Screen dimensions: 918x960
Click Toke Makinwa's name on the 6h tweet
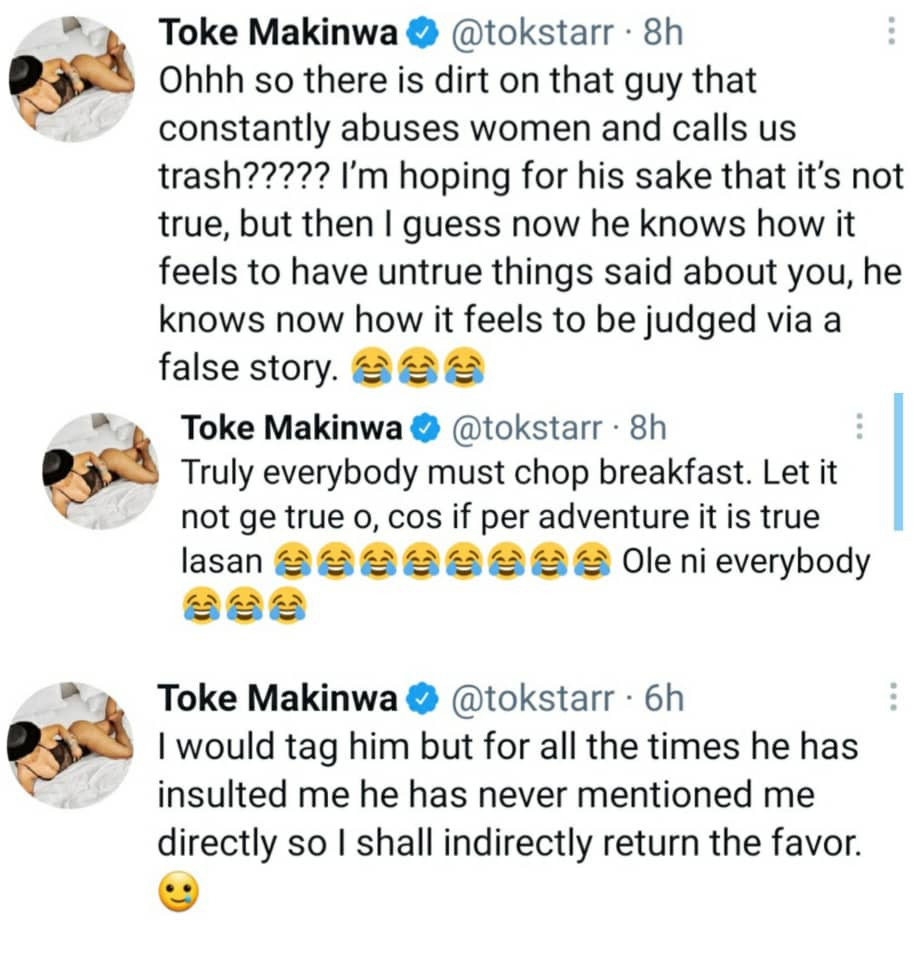(x=281, y=698)
